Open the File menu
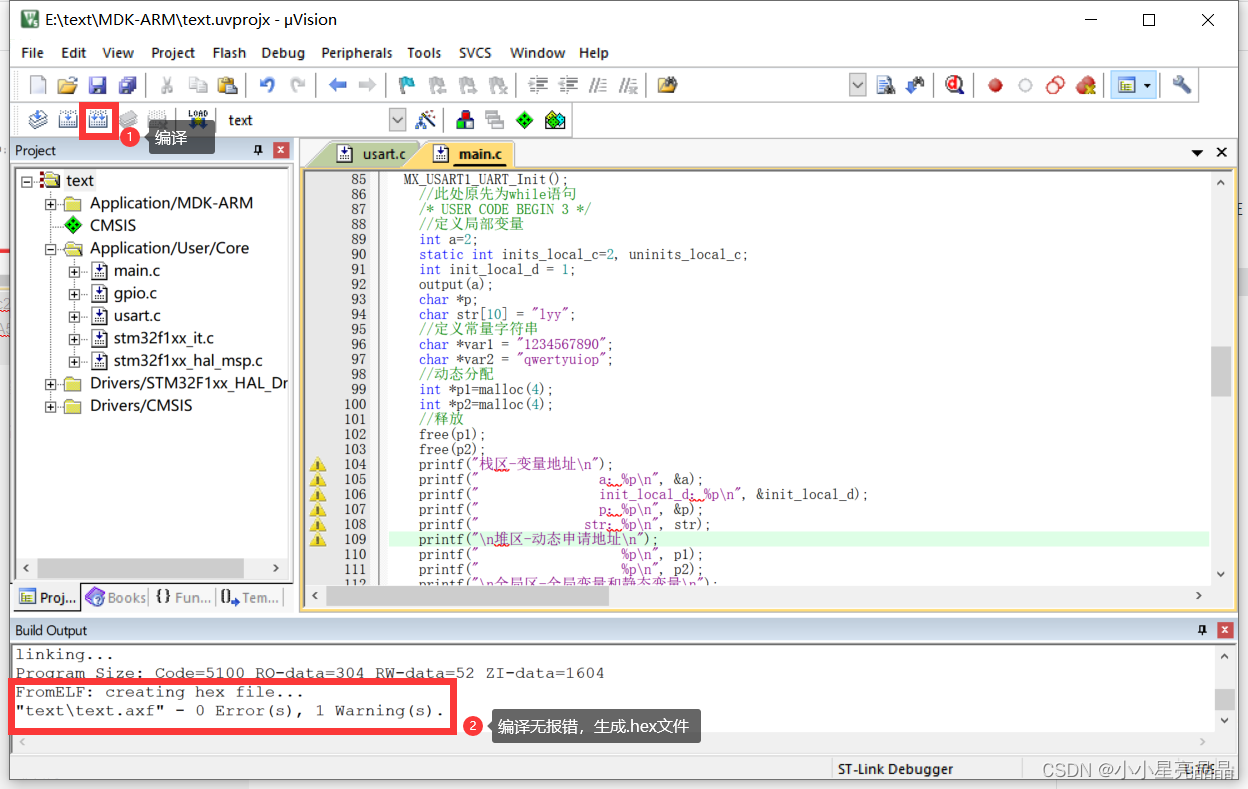 32,53
